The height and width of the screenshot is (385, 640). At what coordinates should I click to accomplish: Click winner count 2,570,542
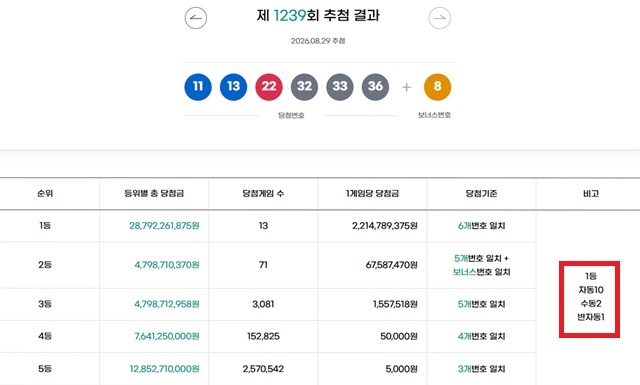263,369
